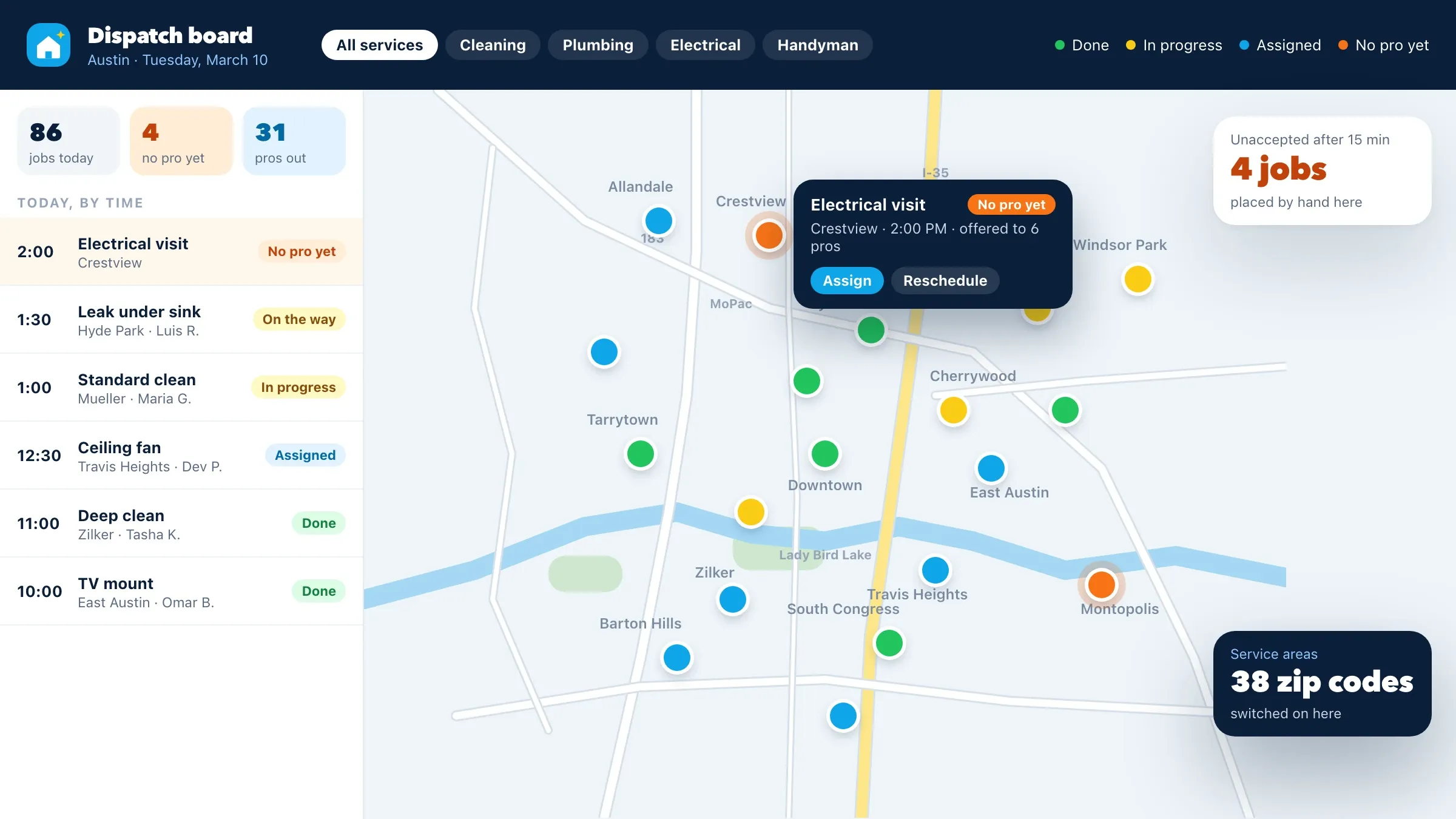Image resolution: width=1456 pixels, height=819 pixels.
Task: Click the No pro yet legend entry
Action: point(1383,45)
